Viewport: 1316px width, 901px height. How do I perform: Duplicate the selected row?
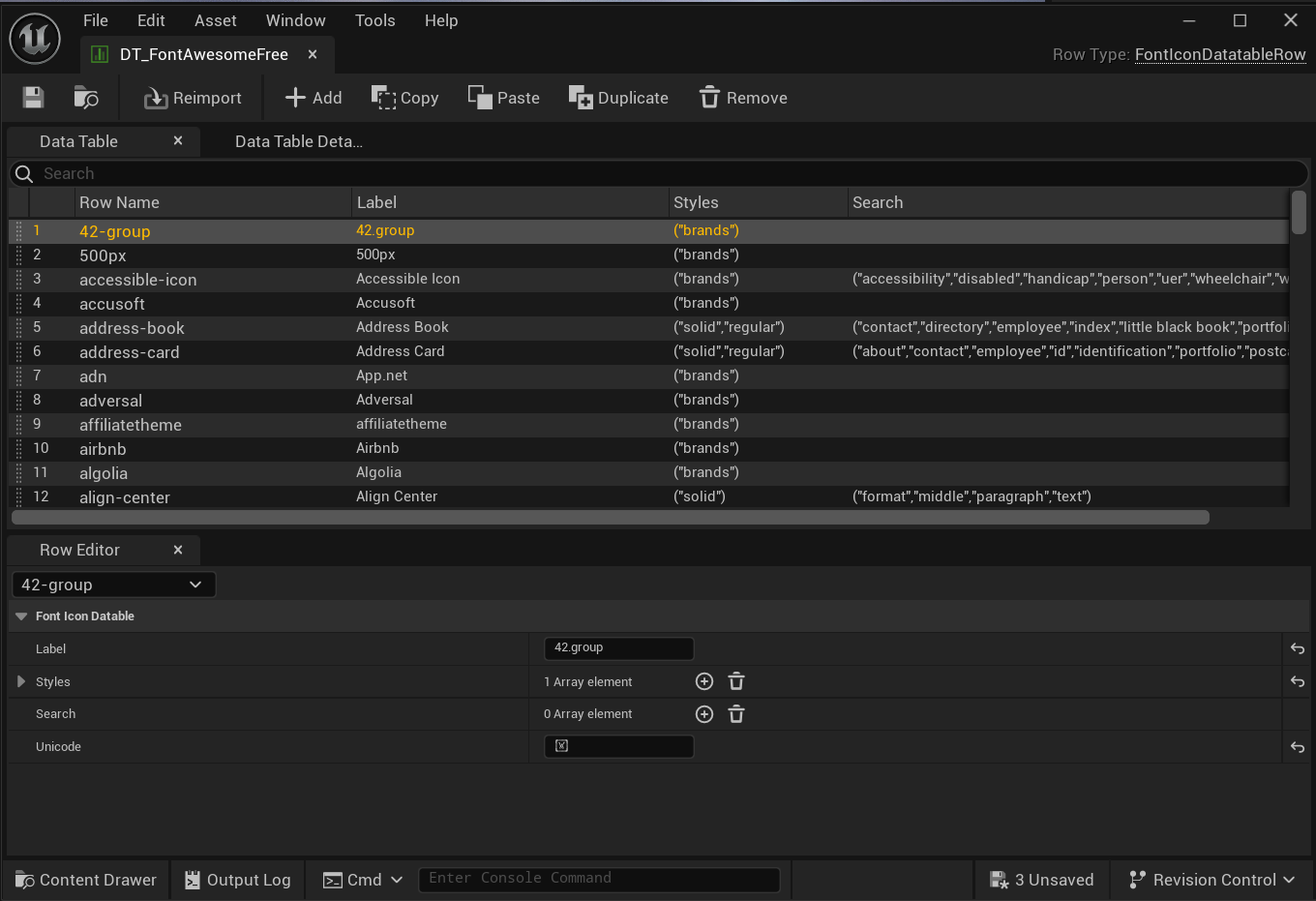(x=618, y=98)
